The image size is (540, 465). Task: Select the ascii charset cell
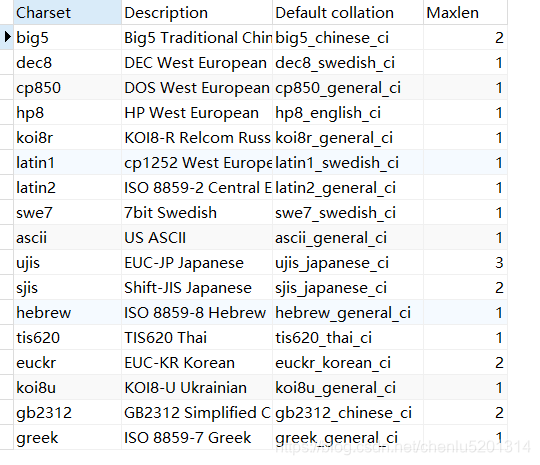pyautogui.click(x=68, y=237)
